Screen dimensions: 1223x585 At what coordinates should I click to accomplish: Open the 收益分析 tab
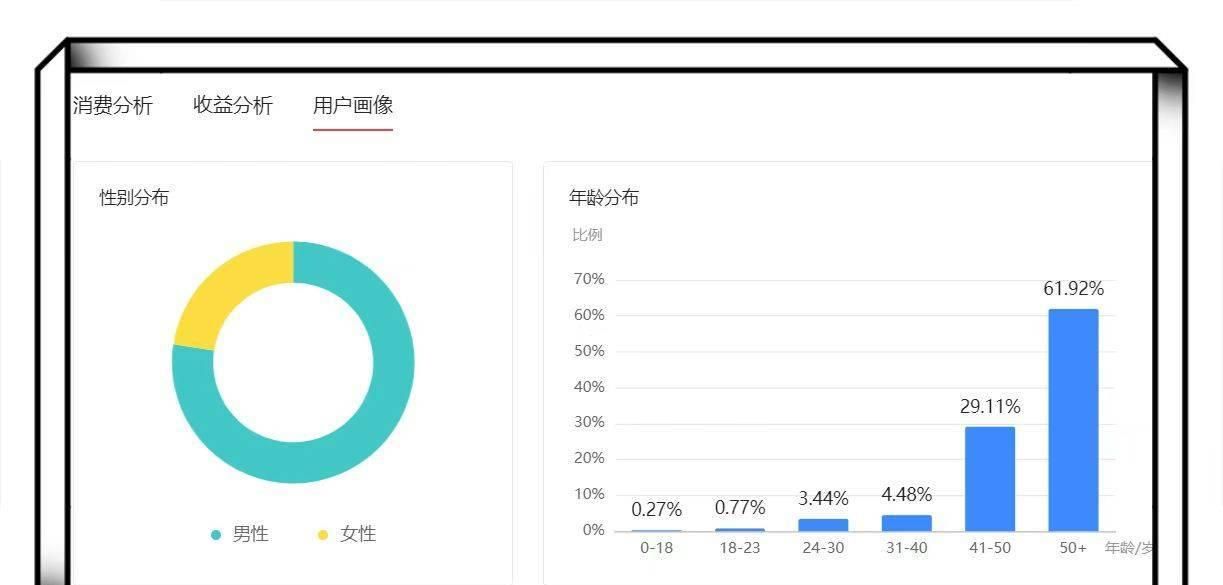pos(233,106)
